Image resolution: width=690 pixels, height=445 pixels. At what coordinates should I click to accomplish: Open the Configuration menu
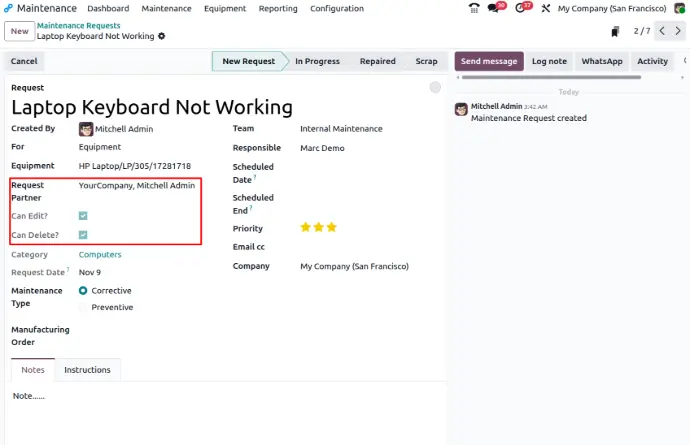tap(336, 8)
